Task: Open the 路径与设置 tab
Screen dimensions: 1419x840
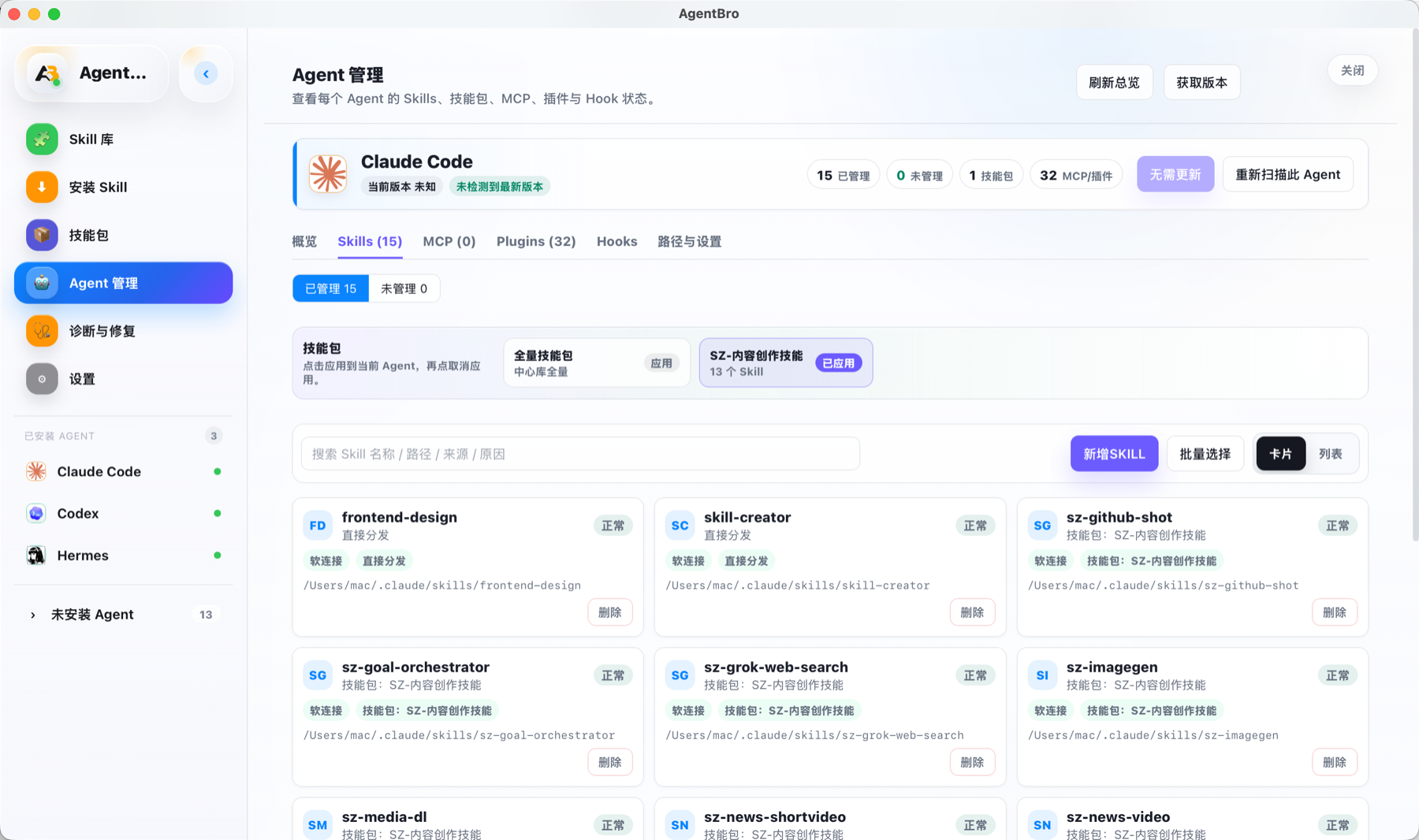Action: pos(689,241)
